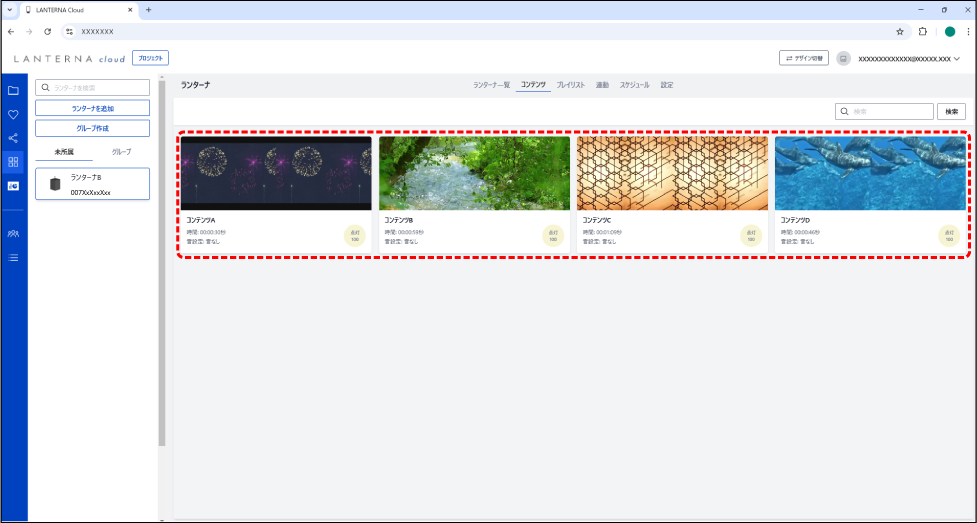The height and width of the screenshot is (523, 977).
Task: Click the user avatar icon beside the email
Action: point(843,58)
